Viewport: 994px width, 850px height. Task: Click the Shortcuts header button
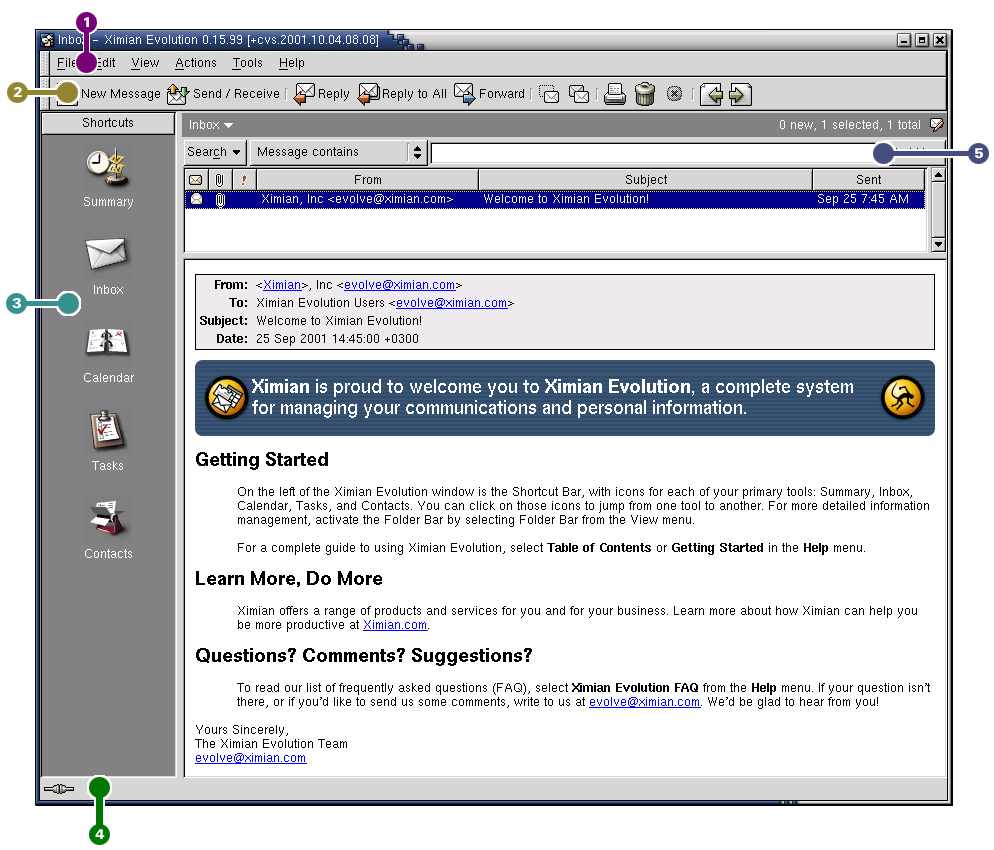click(x=108, y=123)
